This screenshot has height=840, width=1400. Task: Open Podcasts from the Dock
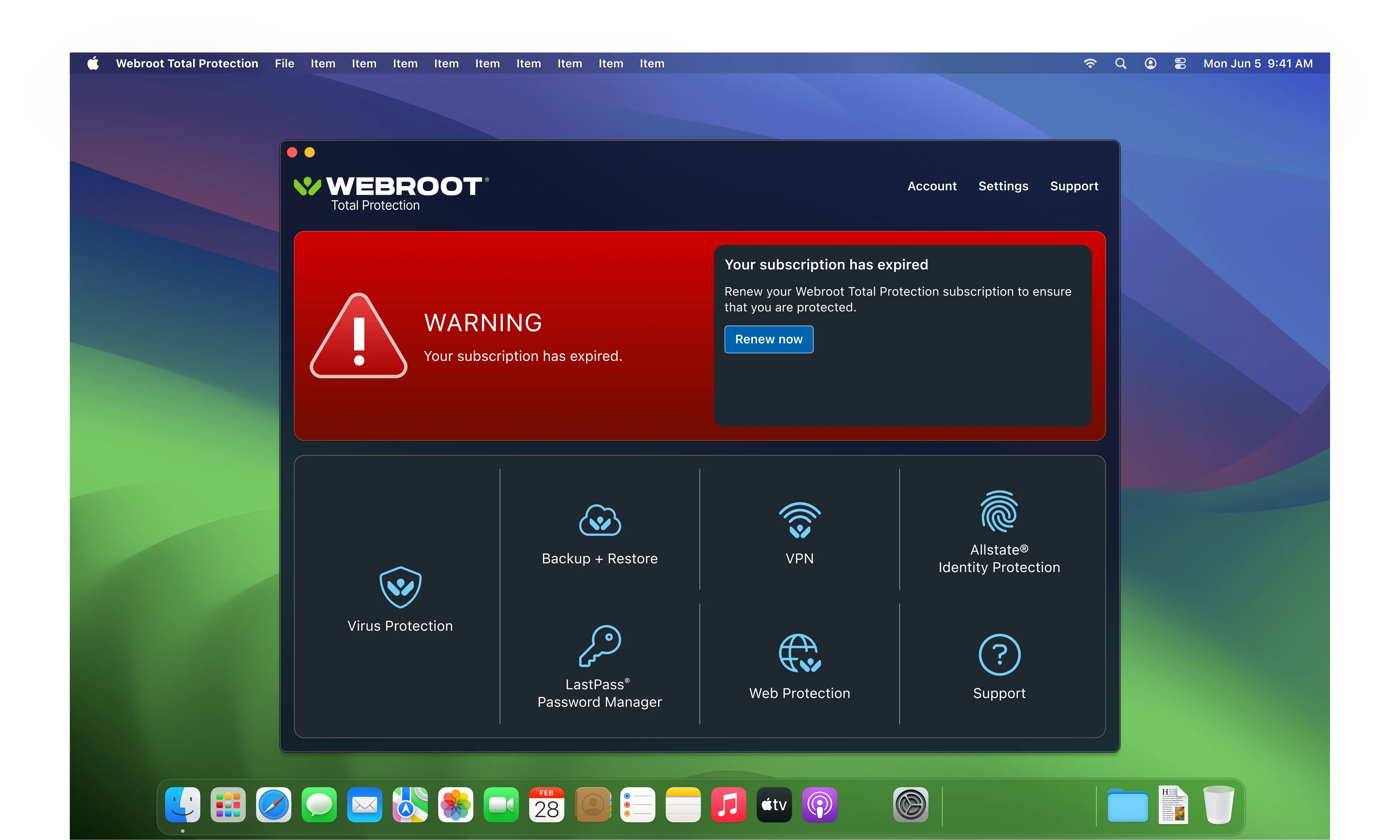coord(819,804)
